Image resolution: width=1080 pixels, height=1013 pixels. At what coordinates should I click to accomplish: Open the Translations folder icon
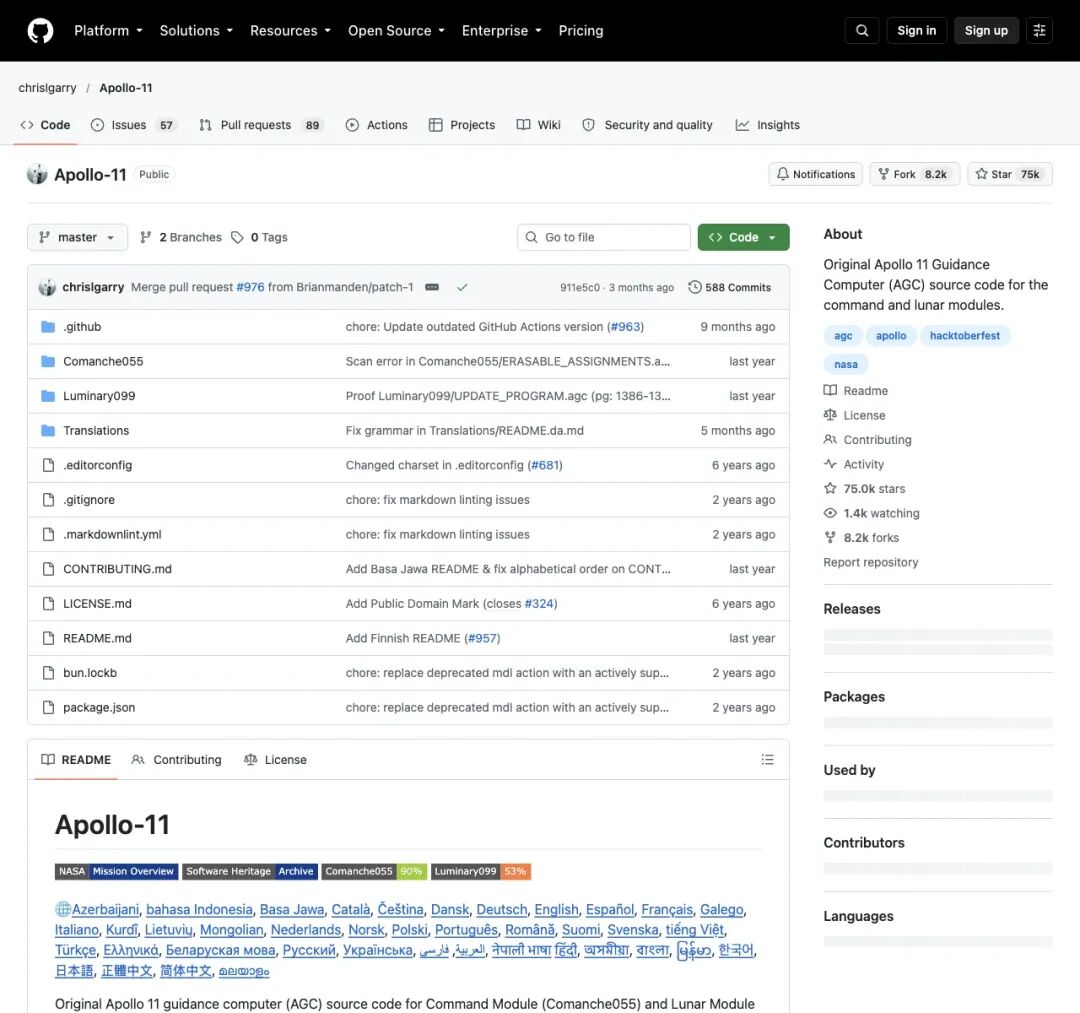(x=48, y=430)
